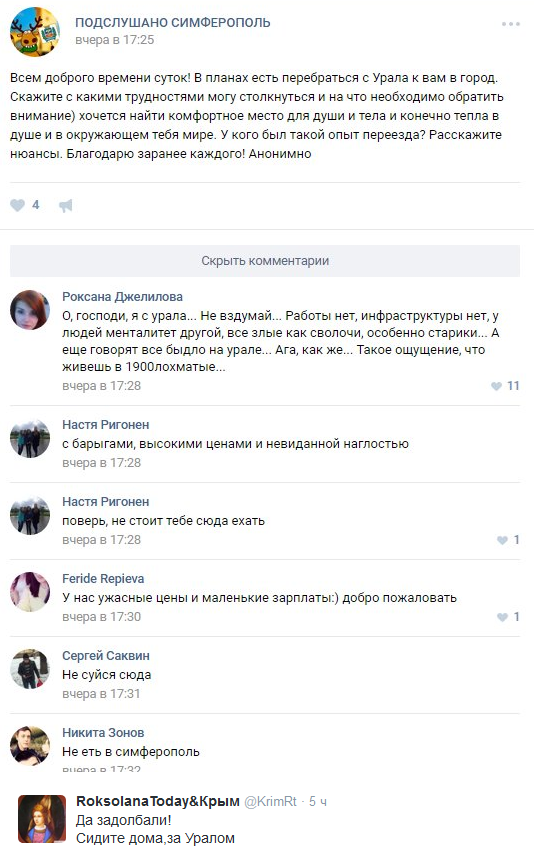Open the @KrimRt handle
Viewport: 534px width, 850px height.
tap(271, 802)
